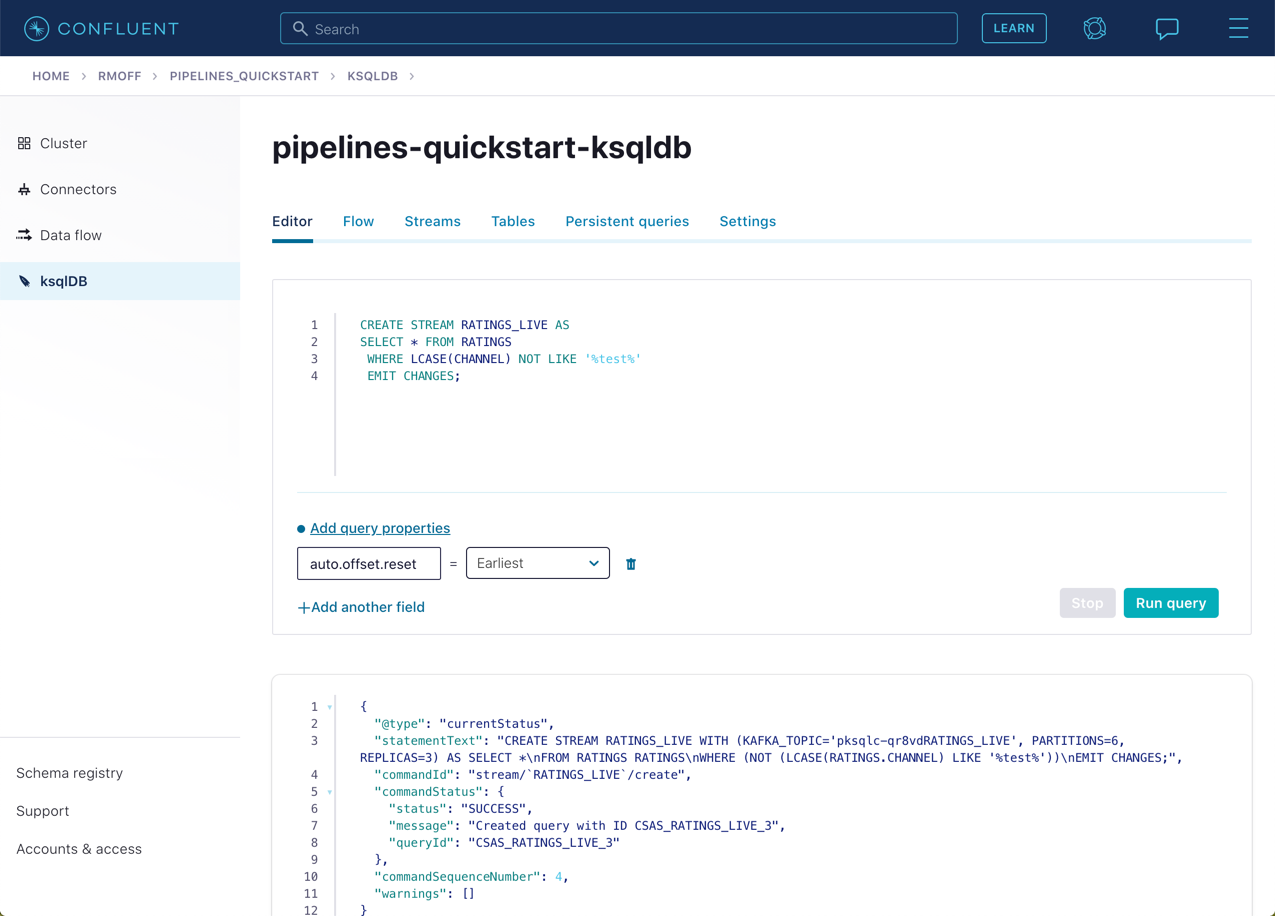Click the Data flow arrow icon
This screenshot has width=1275, height=916.
(x=24, y=235)
